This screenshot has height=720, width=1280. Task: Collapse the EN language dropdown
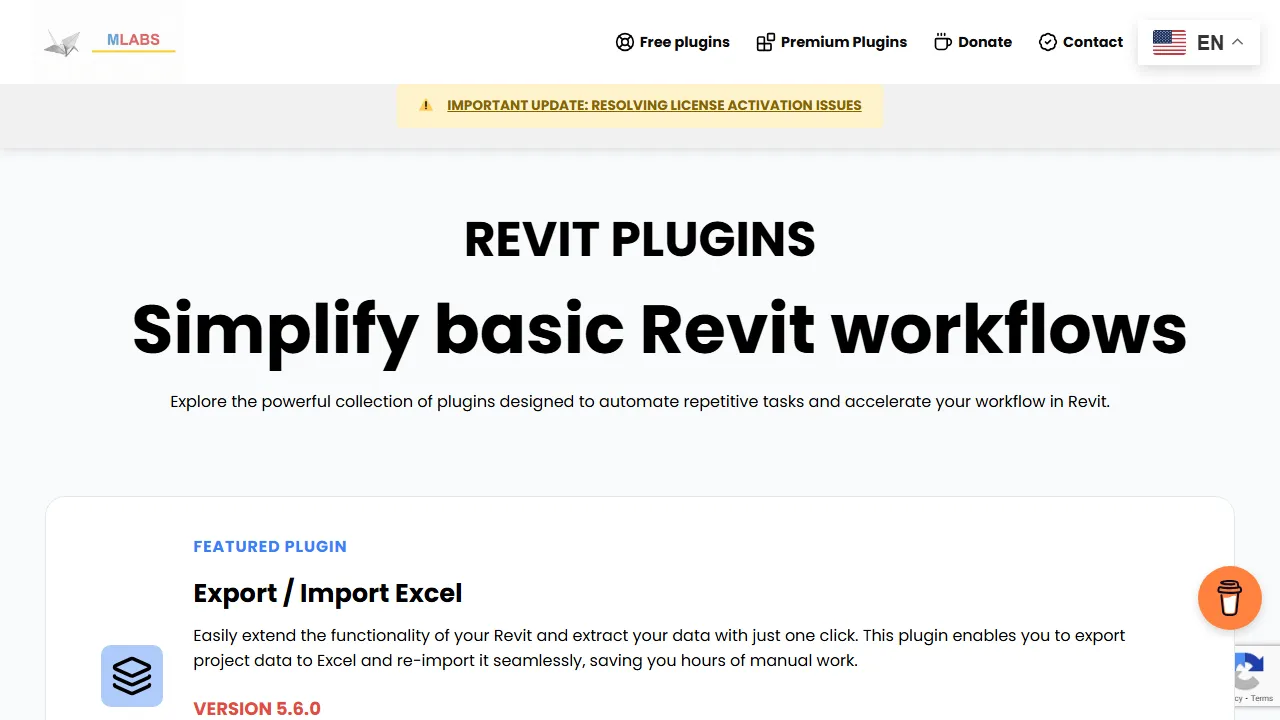pyautogui.click(x=1237, y=42)
